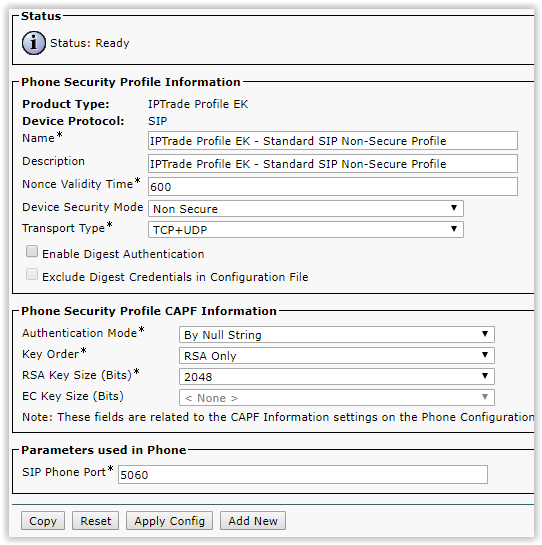The height and width of the screenshot is (545, 542).
Task: Click the 'Authentication Mode' label
Action: tap(79, 333)
